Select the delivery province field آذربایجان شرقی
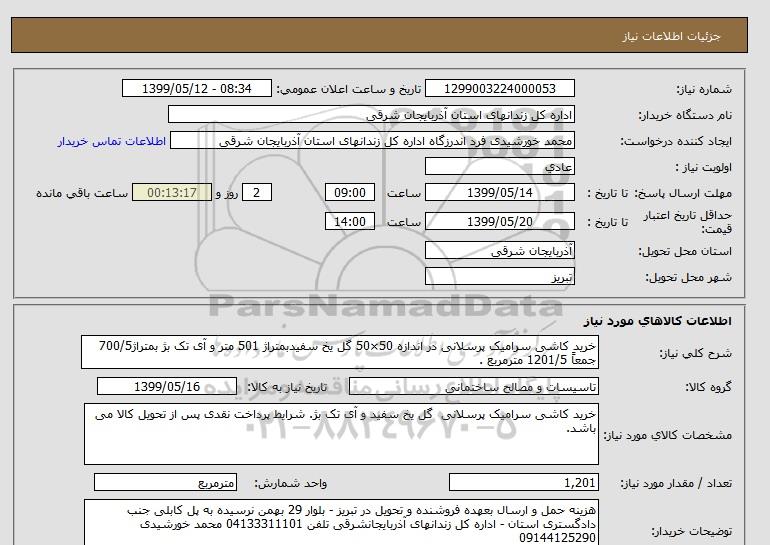Image resolution: width=770 pixels, height=545 pixels. tap(499, 251)
